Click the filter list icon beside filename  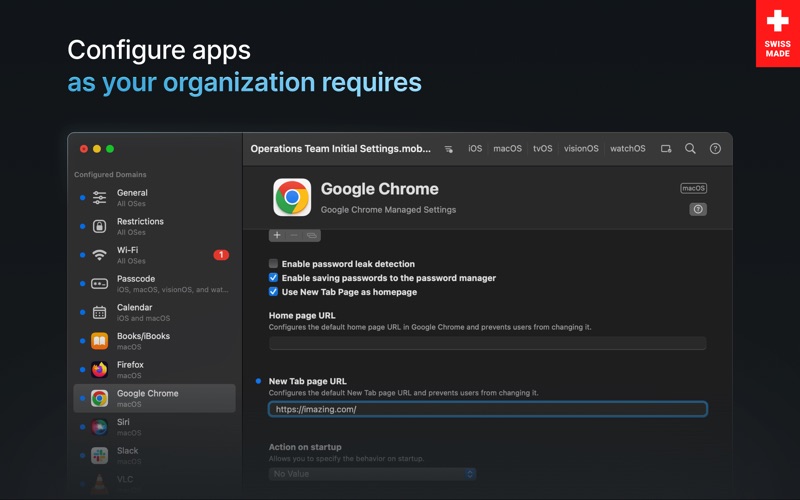pyautogui.click(x=448, y=149)
